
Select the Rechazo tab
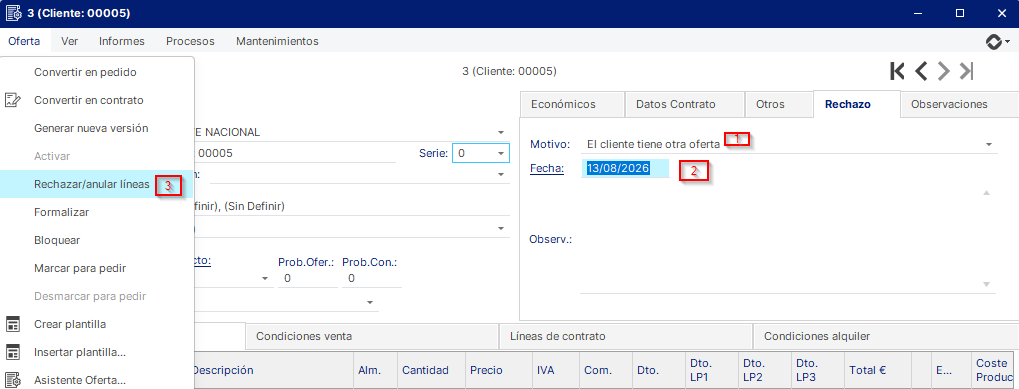(x=857, y=104)
